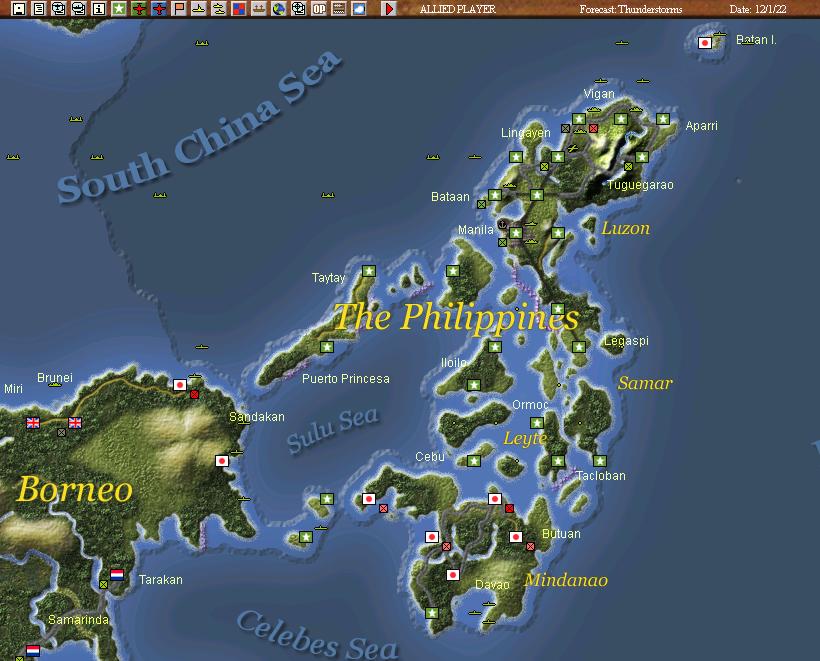
Task: Select red plane on green background icon
Action: point(139,8)
